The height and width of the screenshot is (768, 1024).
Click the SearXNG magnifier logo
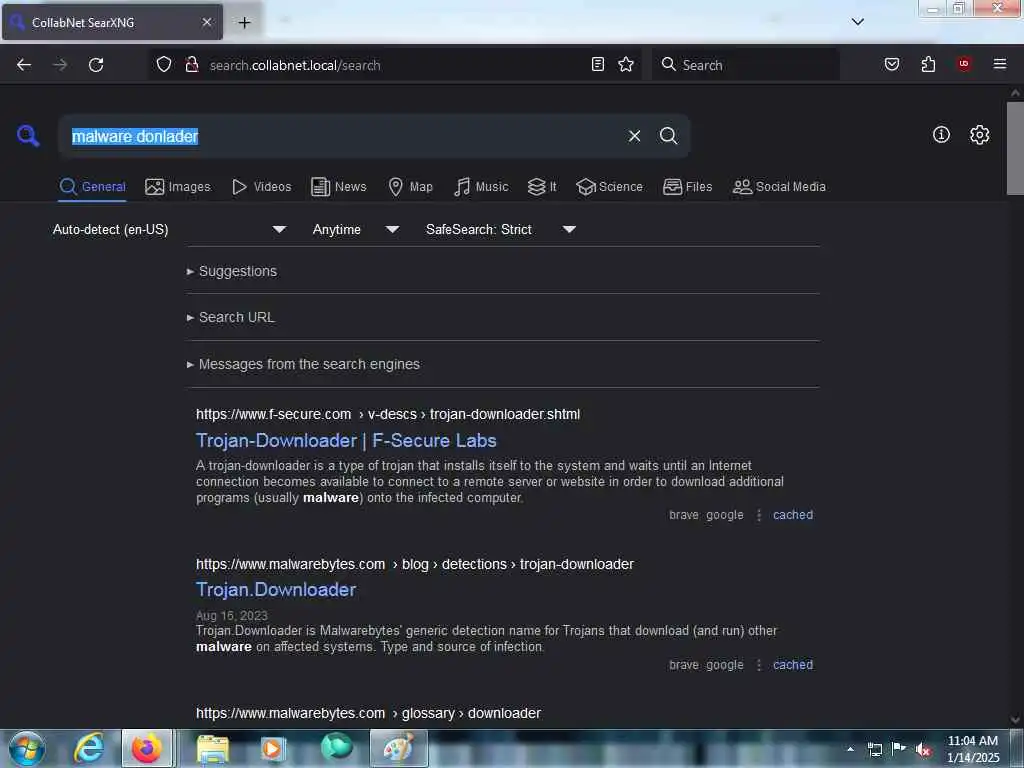[28, 136]
